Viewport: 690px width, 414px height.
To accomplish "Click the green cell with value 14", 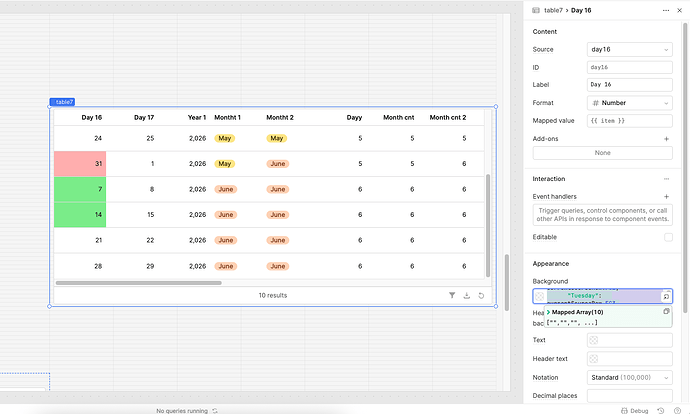I will coord(80,215).
